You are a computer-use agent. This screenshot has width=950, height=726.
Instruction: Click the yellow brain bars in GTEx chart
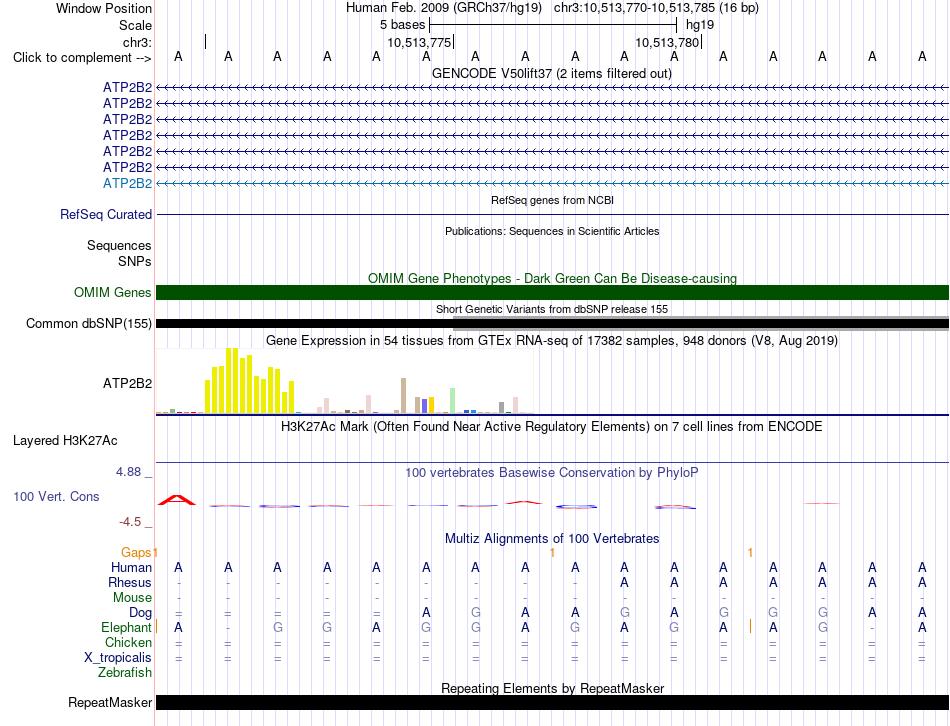250,382
